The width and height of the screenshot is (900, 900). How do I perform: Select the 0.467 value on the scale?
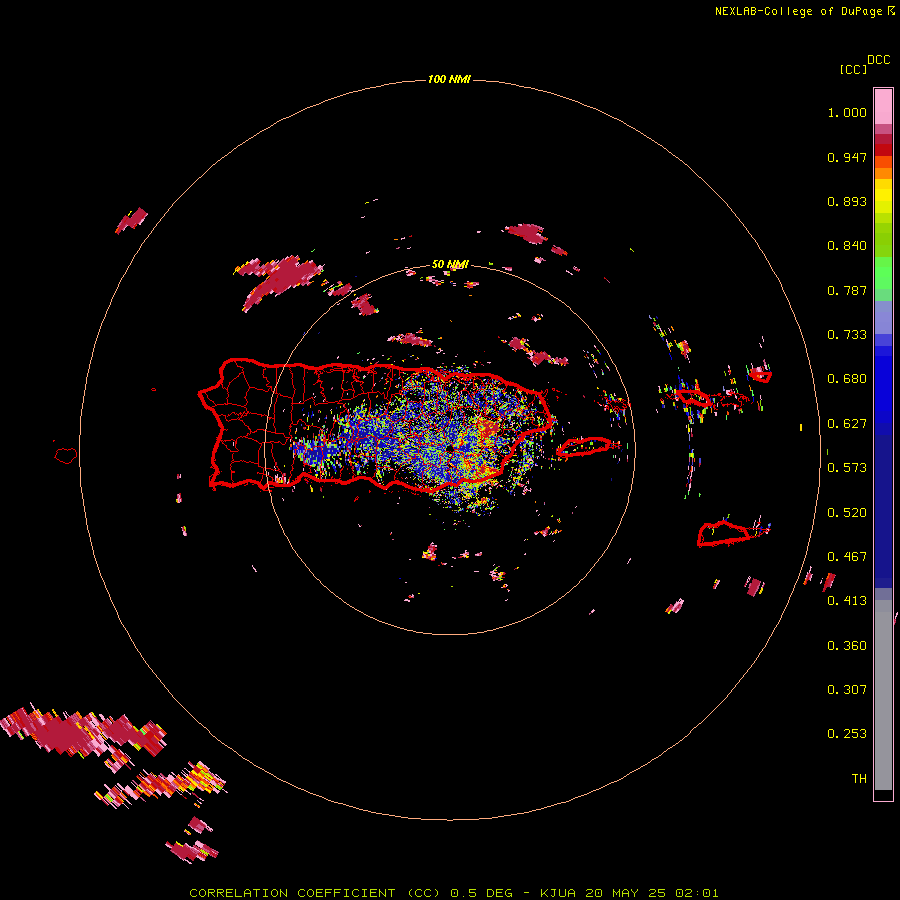(847, 557)
